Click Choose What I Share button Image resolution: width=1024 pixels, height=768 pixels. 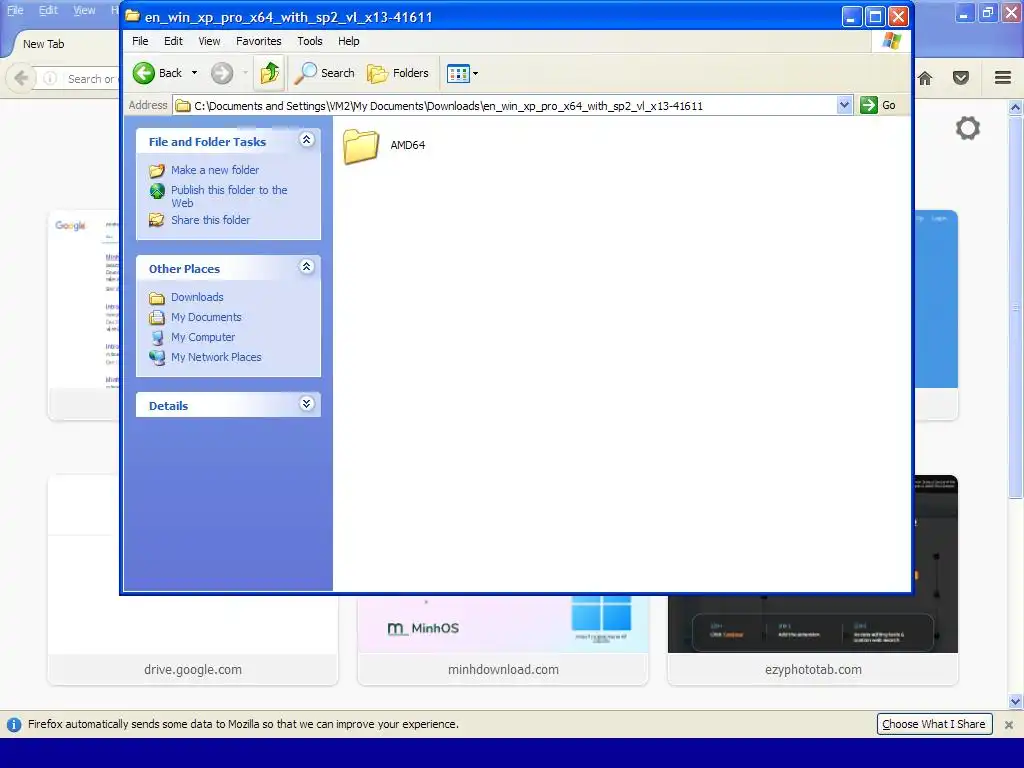[x=934, y=724]
